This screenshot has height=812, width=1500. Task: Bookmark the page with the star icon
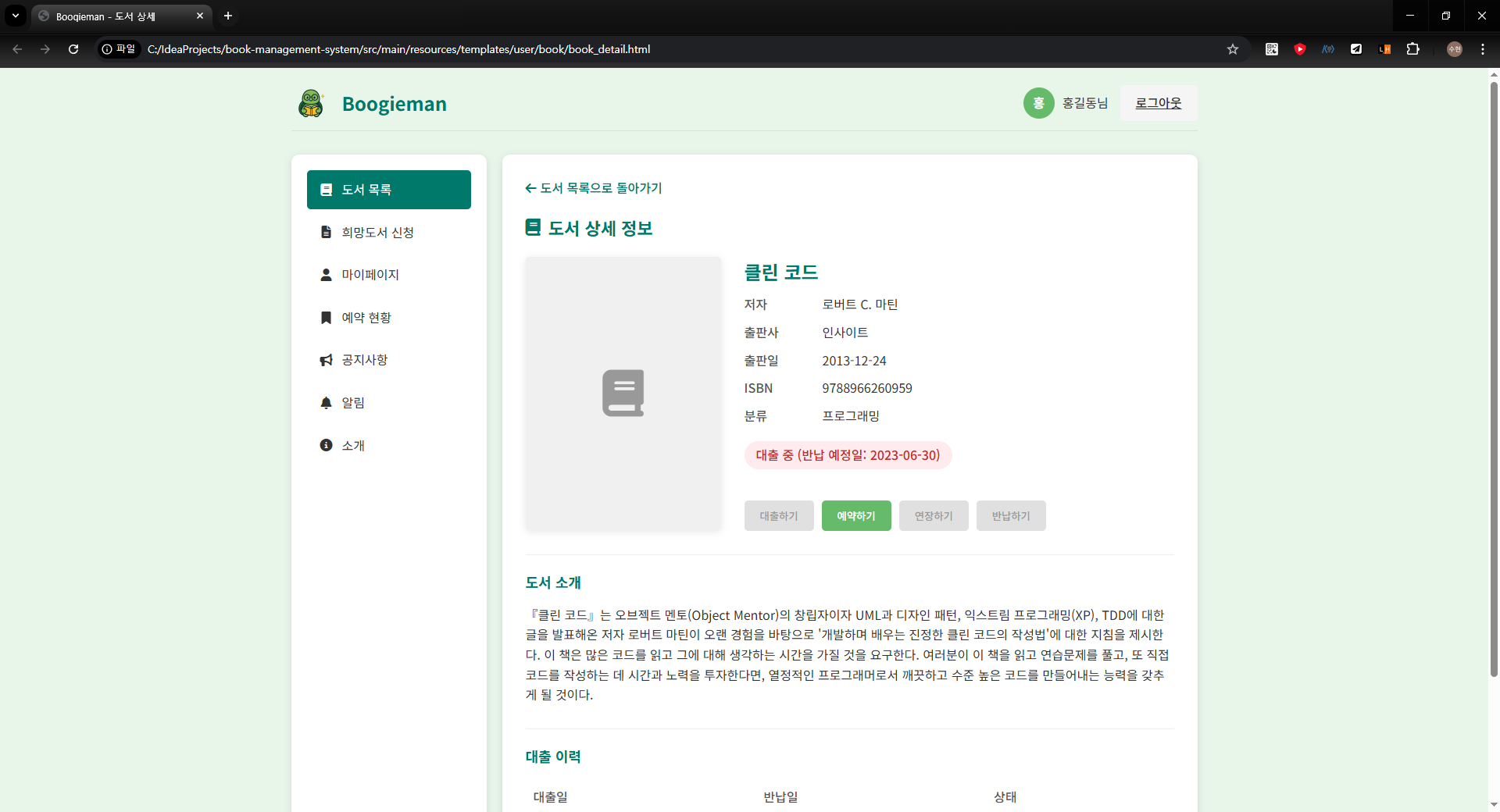click(x=1233, y=49)
